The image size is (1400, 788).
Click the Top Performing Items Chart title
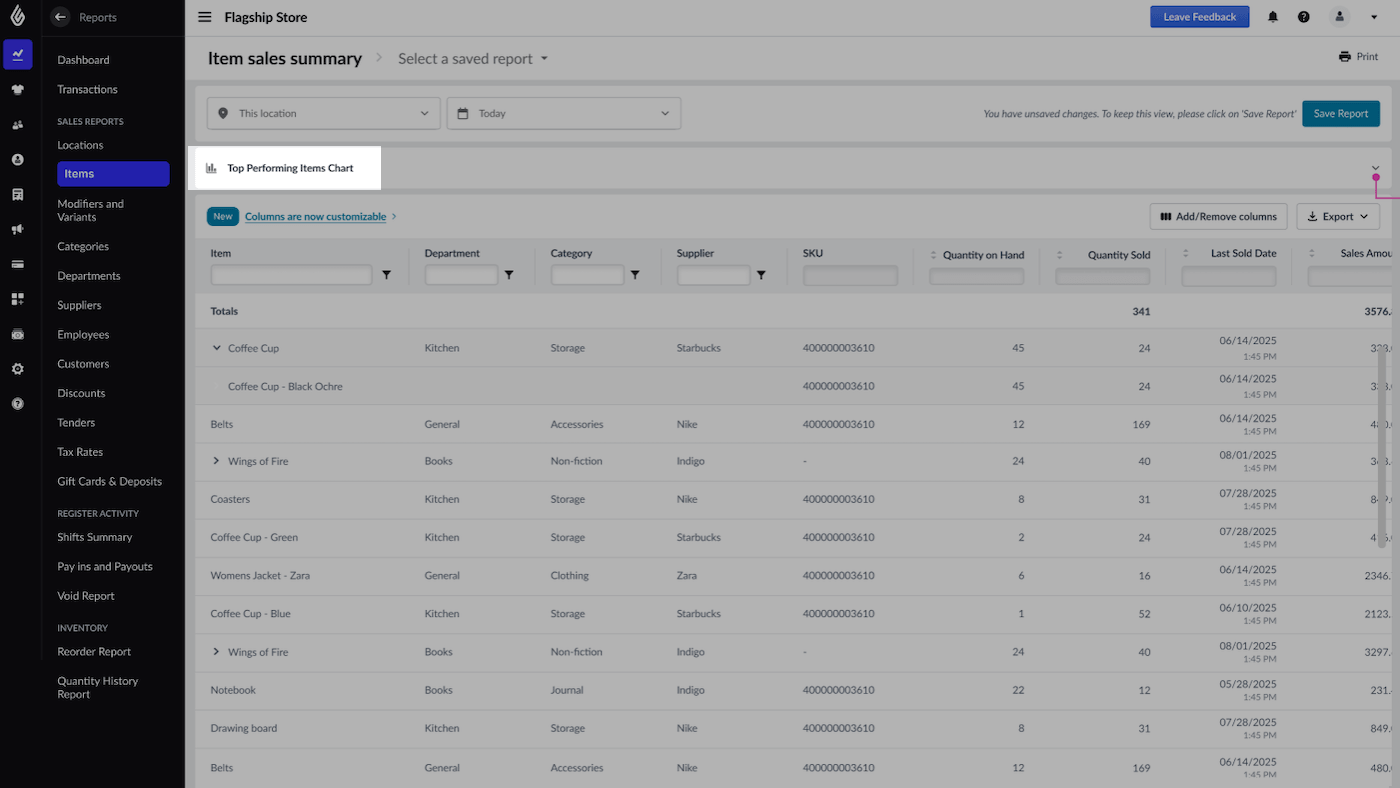[290, 168]
